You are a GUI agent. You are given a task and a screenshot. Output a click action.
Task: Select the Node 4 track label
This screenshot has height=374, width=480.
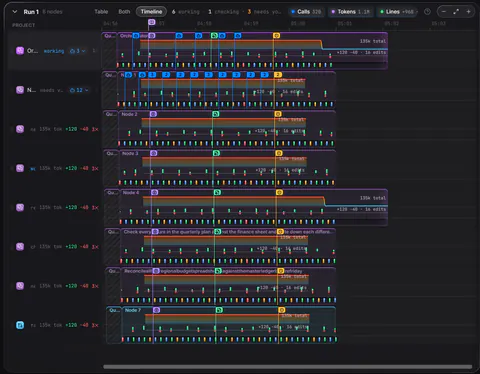131,192
